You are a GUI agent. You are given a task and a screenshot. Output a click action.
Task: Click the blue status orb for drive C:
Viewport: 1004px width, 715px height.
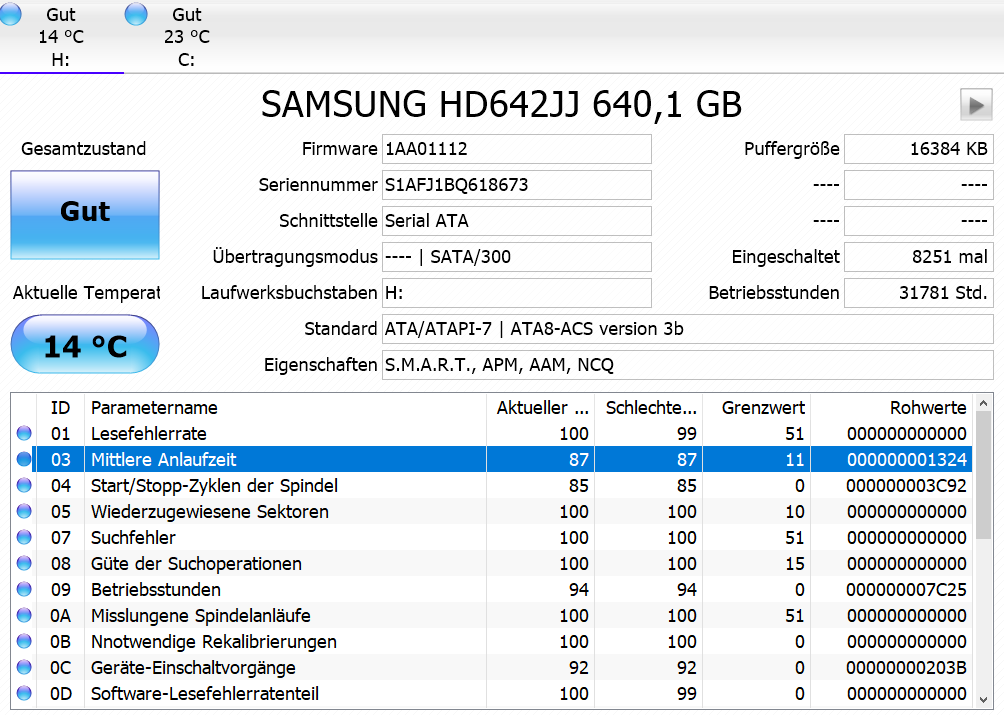pyautogui.click(x=136, y=13)
